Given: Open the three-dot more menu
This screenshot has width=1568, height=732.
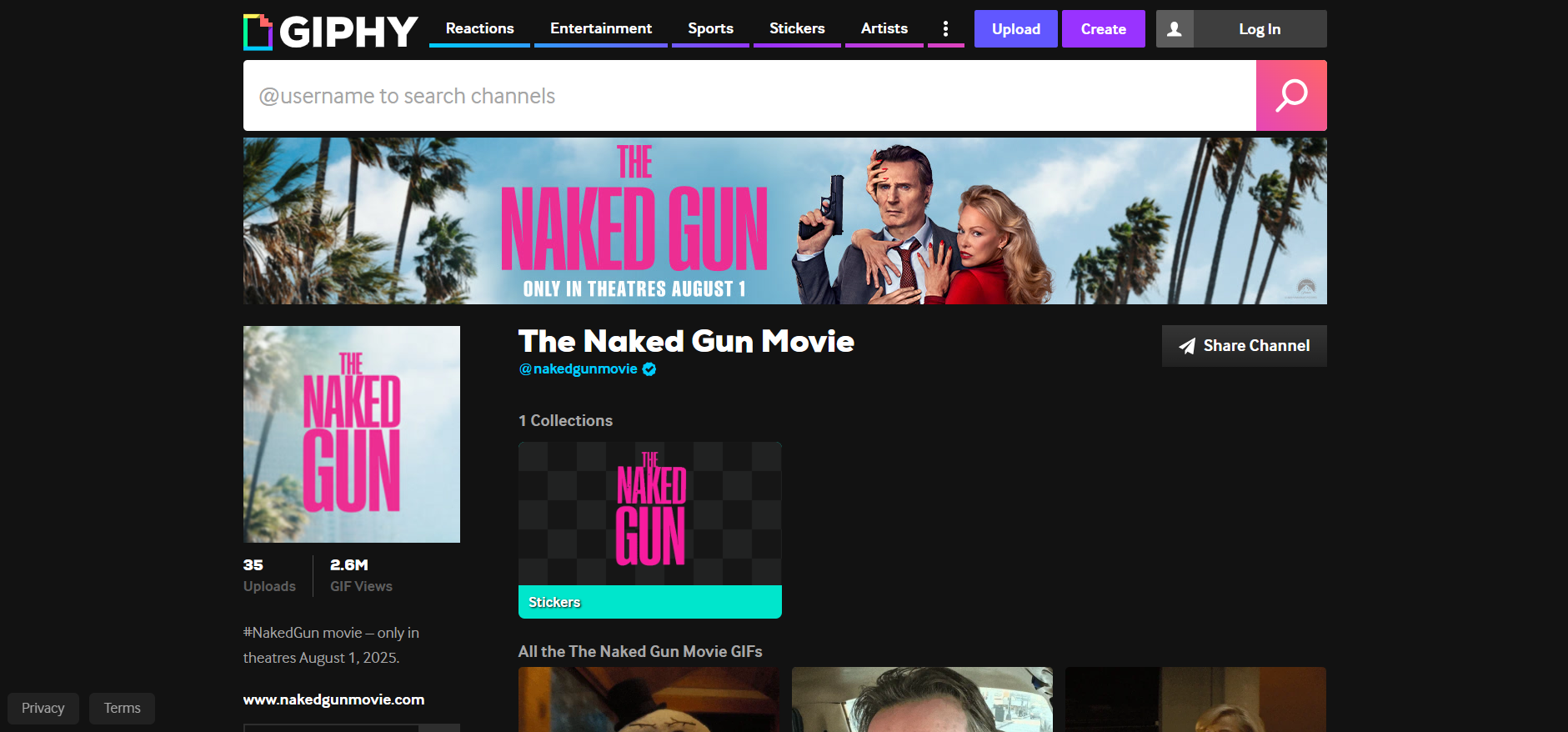Looking at the screenshot, I should pos(945,28).
